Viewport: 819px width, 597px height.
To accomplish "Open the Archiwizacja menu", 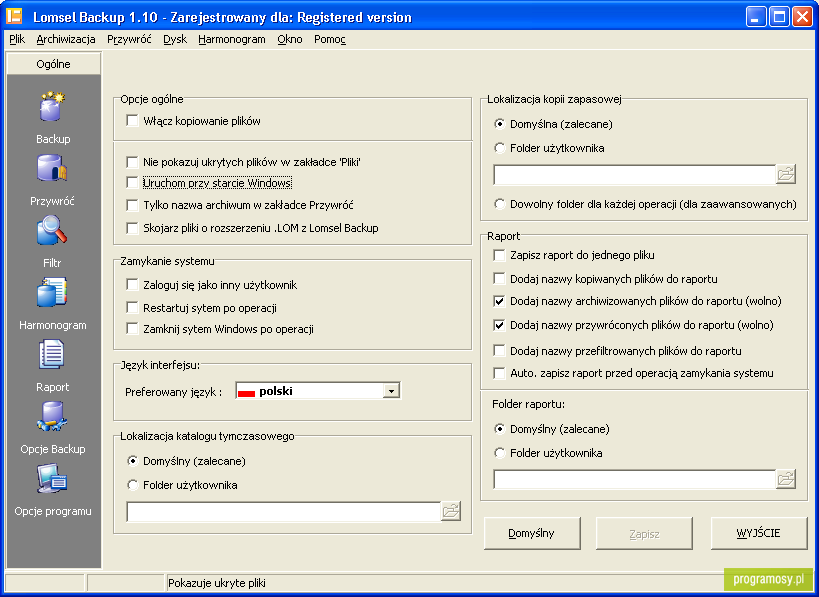I will click(66, 39).
